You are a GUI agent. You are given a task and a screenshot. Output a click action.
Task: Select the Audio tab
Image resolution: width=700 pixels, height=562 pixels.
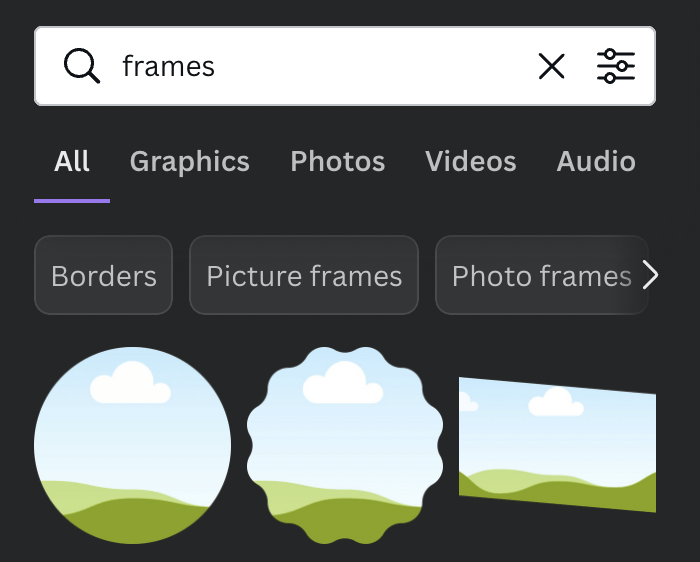click(596, 161)
